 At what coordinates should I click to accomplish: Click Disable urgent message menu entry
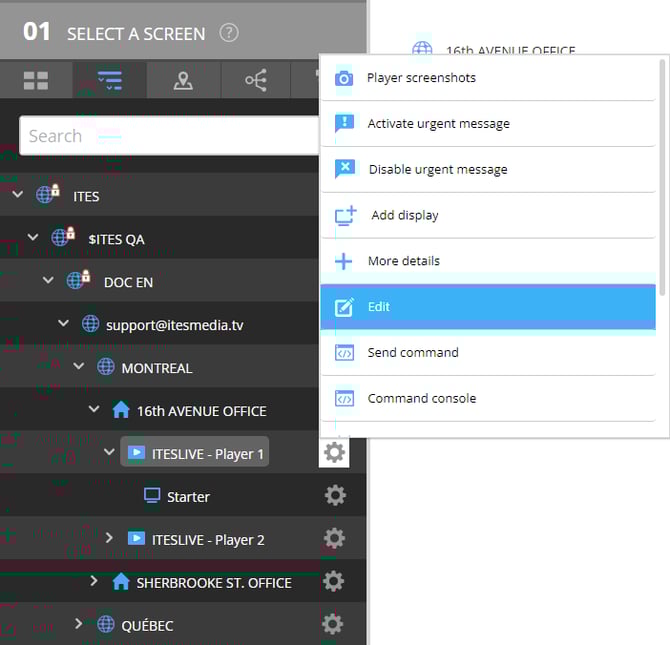437,170
